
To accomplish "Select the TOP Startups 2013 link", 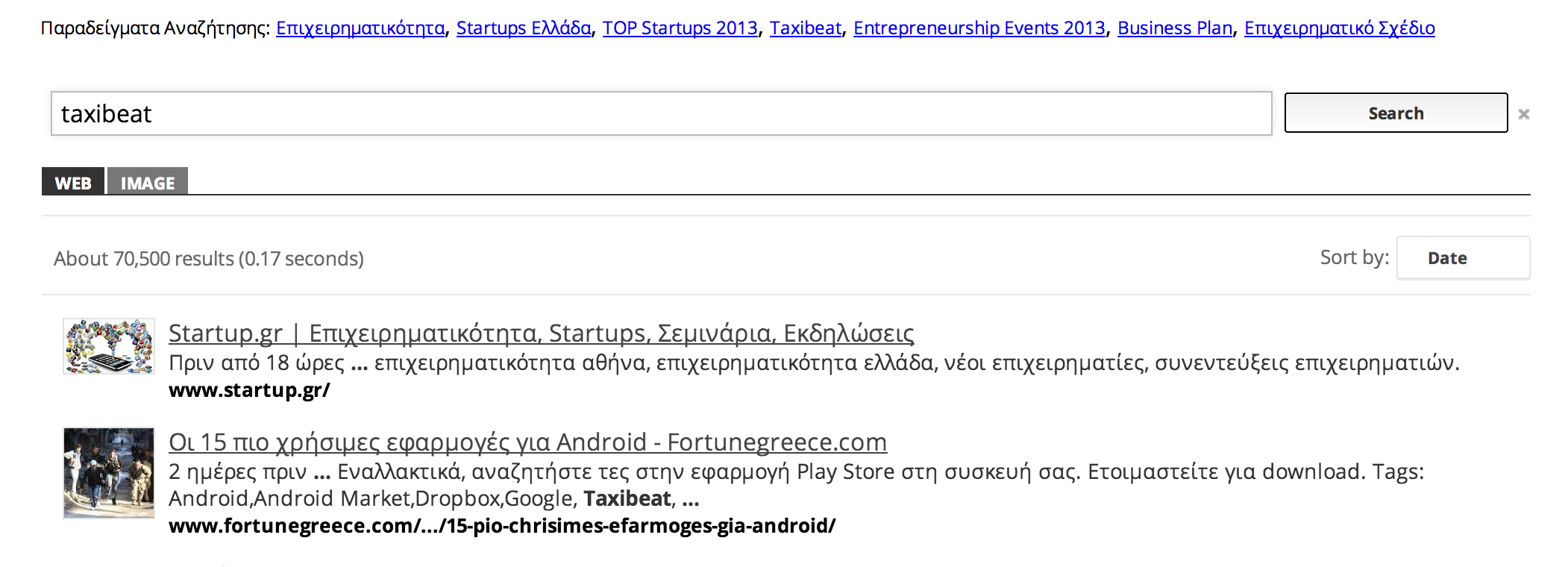I will [680, 28].
